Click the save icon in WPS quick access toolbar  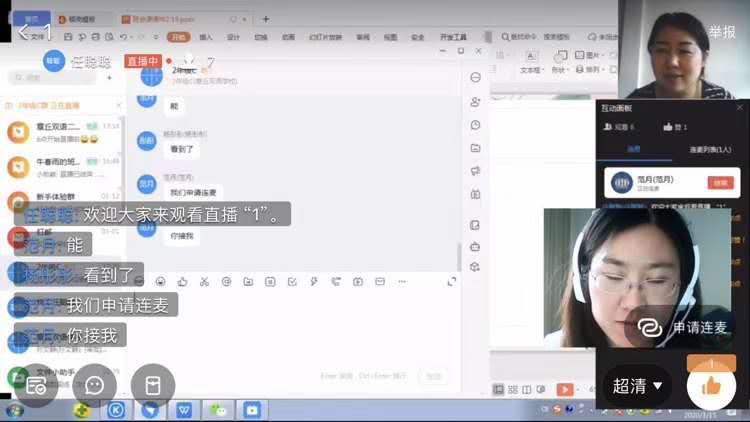tap(68, 37)
